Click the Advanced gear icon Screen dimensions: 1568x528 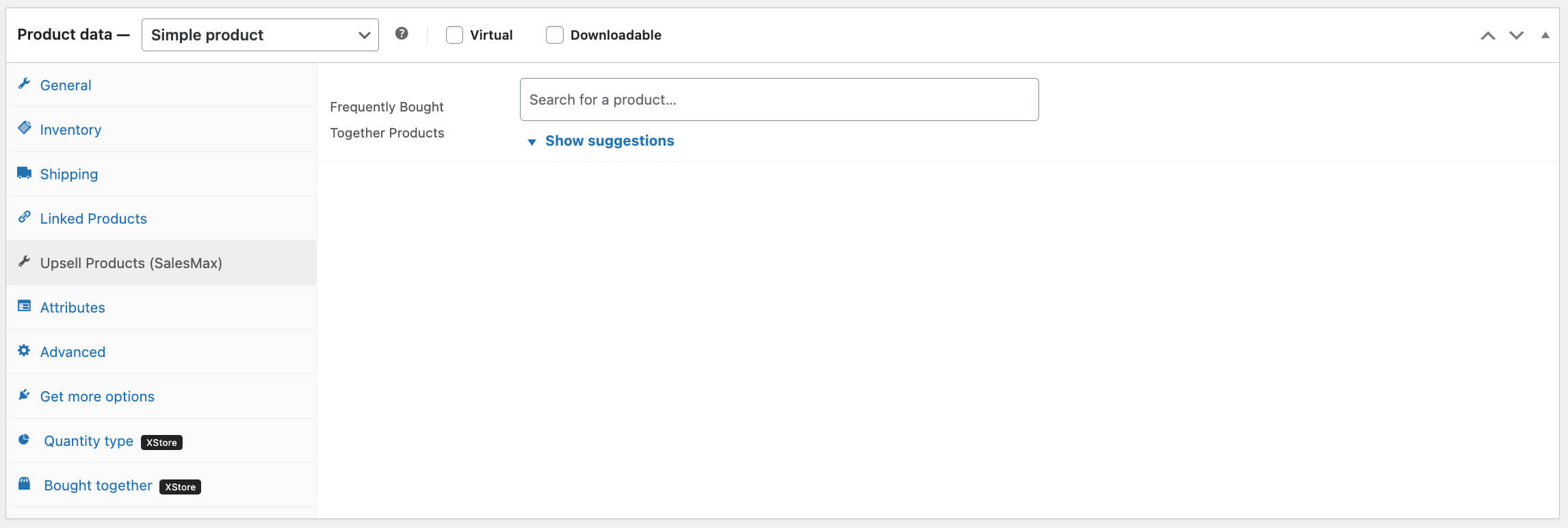pos(25,351)
